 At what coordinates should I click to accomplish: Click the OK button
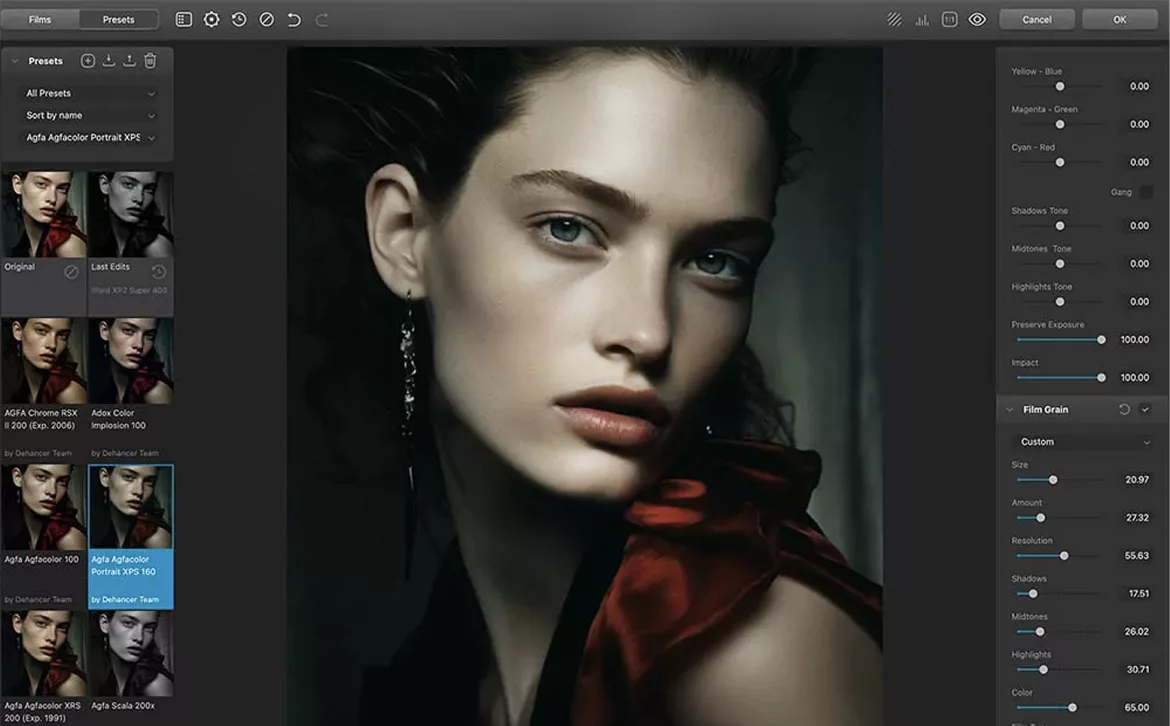(x=1119, y=18)
